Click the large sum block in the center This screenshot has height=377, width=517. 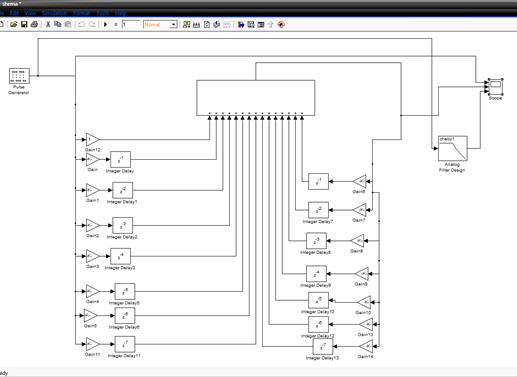coord(256,98)
